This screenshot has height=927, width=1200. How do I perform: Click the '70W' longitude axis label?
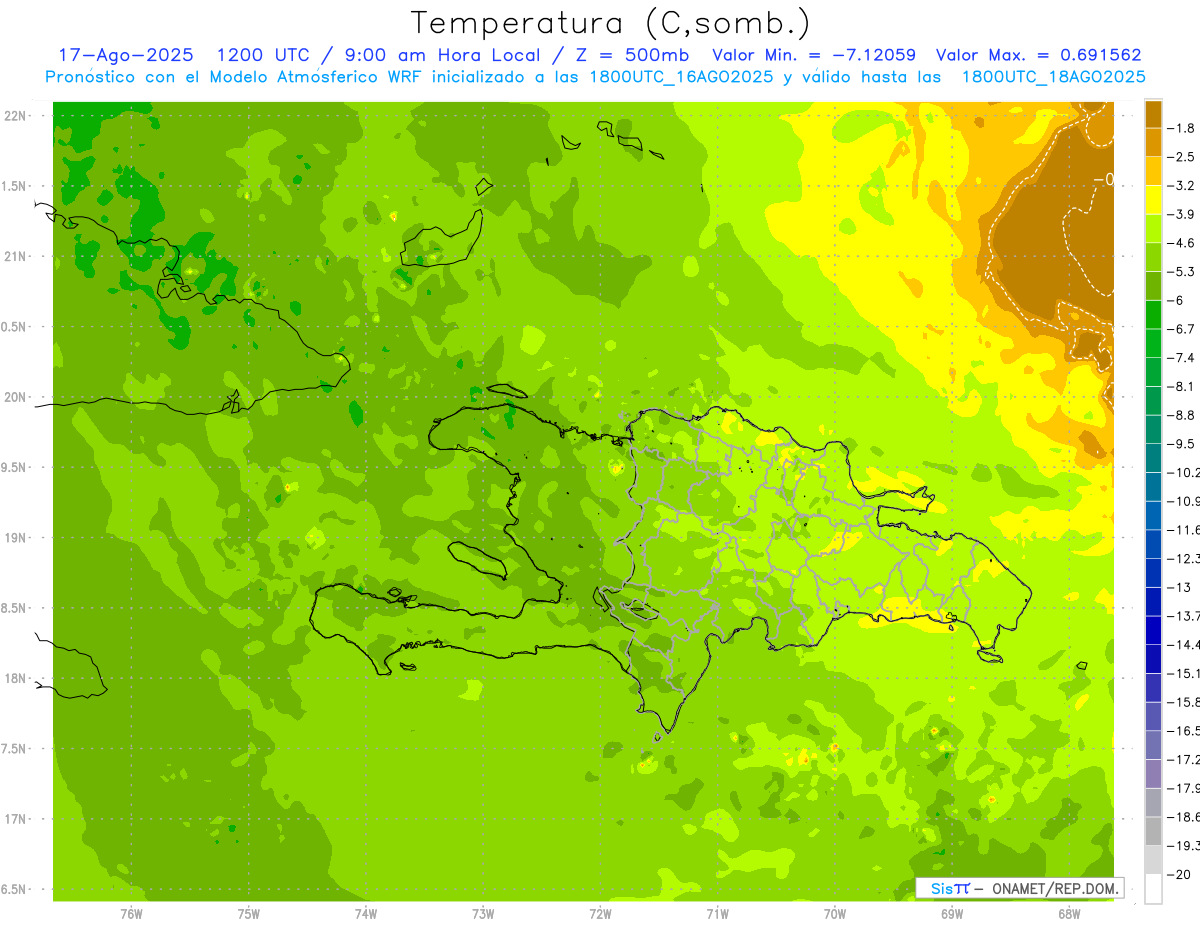click(835, 913)
